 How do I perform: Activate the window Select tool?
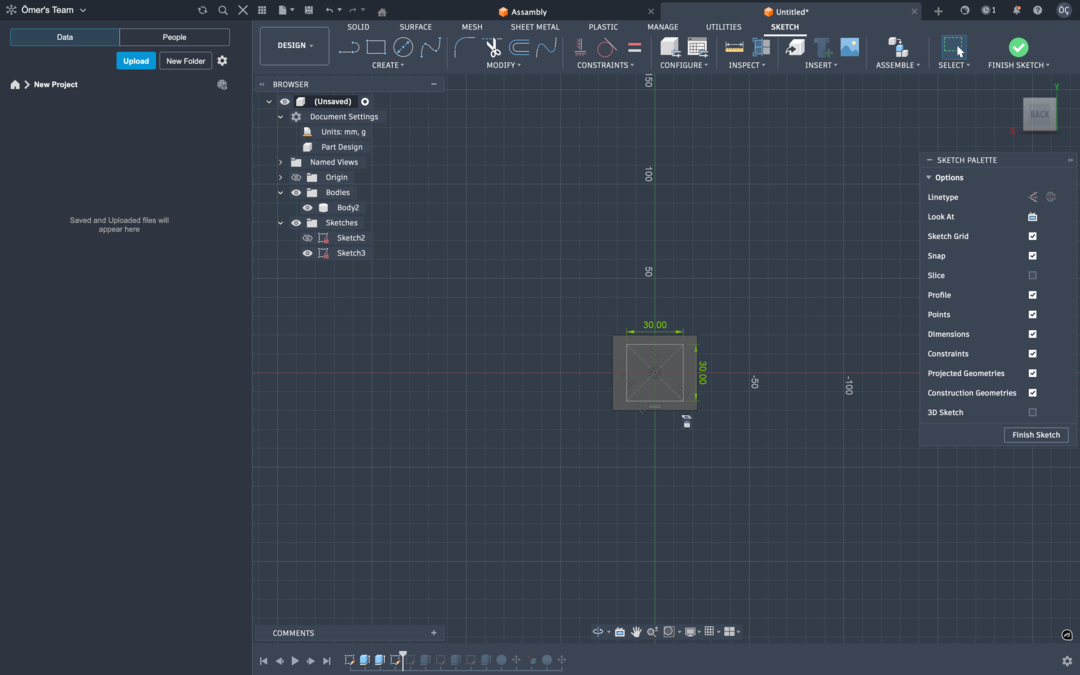(x=953, y=47)
